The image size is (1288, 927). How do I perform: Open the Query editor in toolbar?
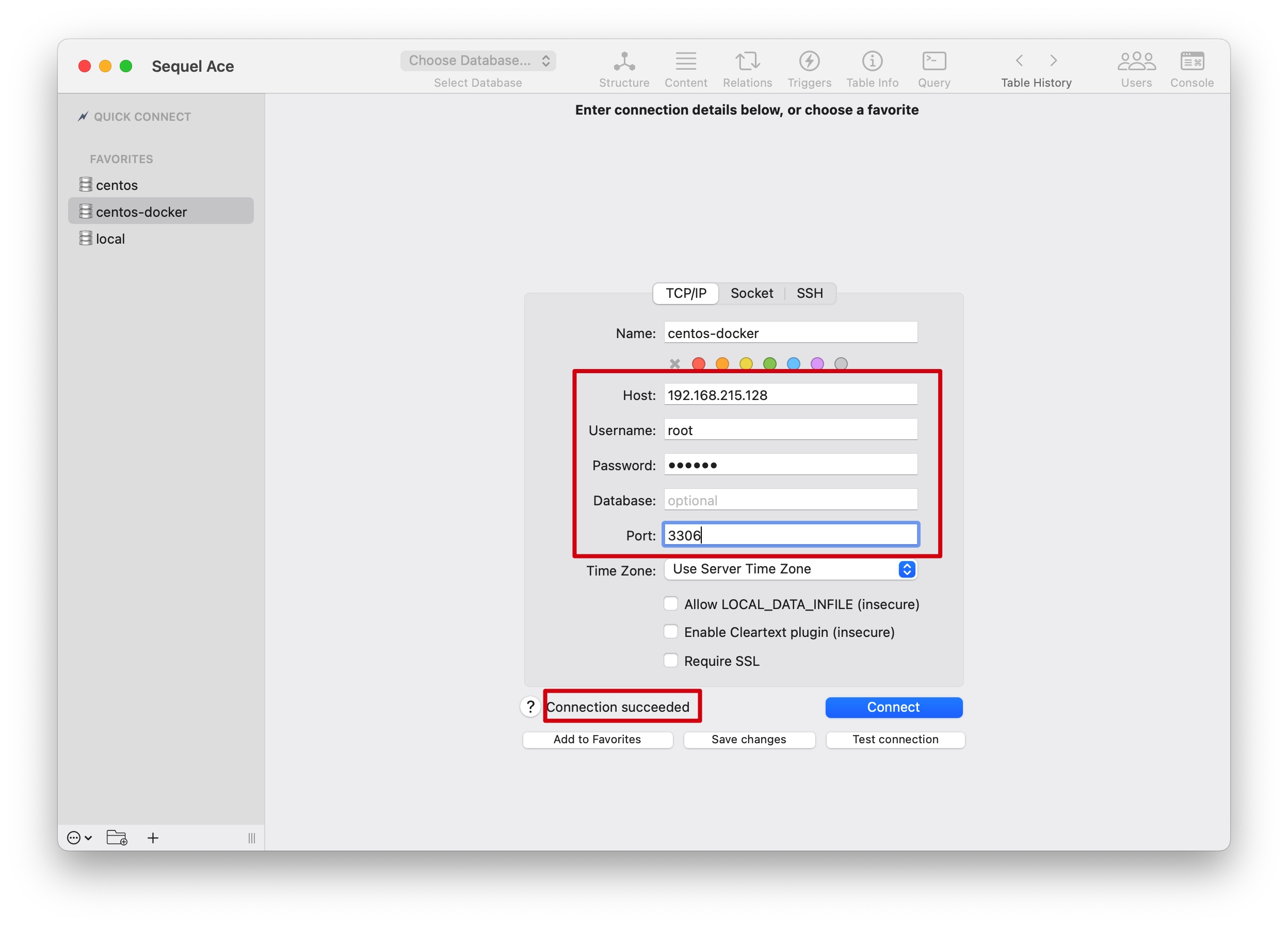tap(934, 69)
